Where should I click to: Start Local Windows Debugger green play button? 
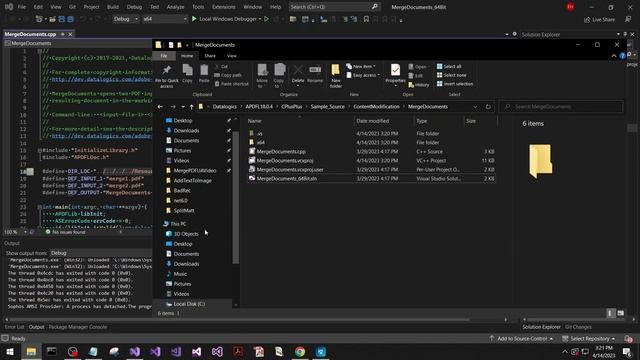[x=194, y=19]
